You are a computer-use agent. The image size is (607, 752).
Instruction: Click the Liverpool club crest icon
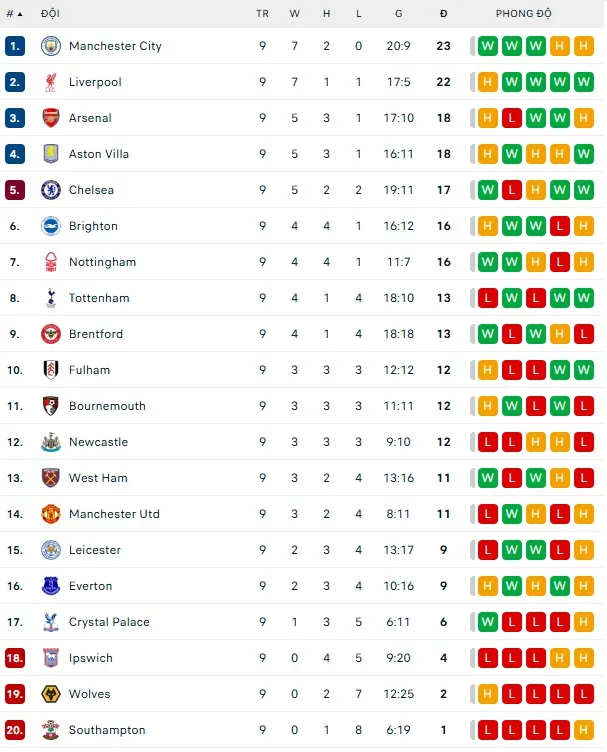pos(51,82)
